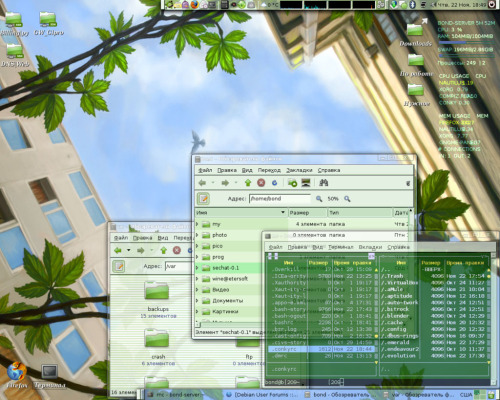Click Bluetooth icon in top panel tray
This screenshot has width=500, height=400.
pos(412,4)
